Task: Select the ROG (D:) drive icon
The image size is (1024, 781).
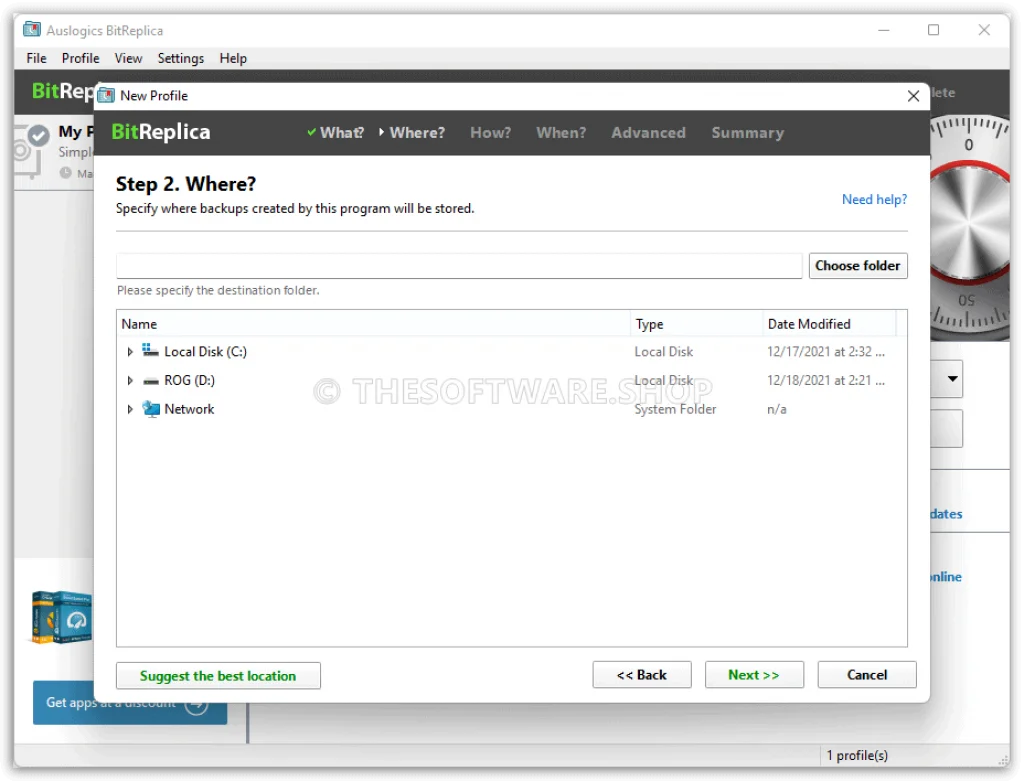Action: (150, 381)
